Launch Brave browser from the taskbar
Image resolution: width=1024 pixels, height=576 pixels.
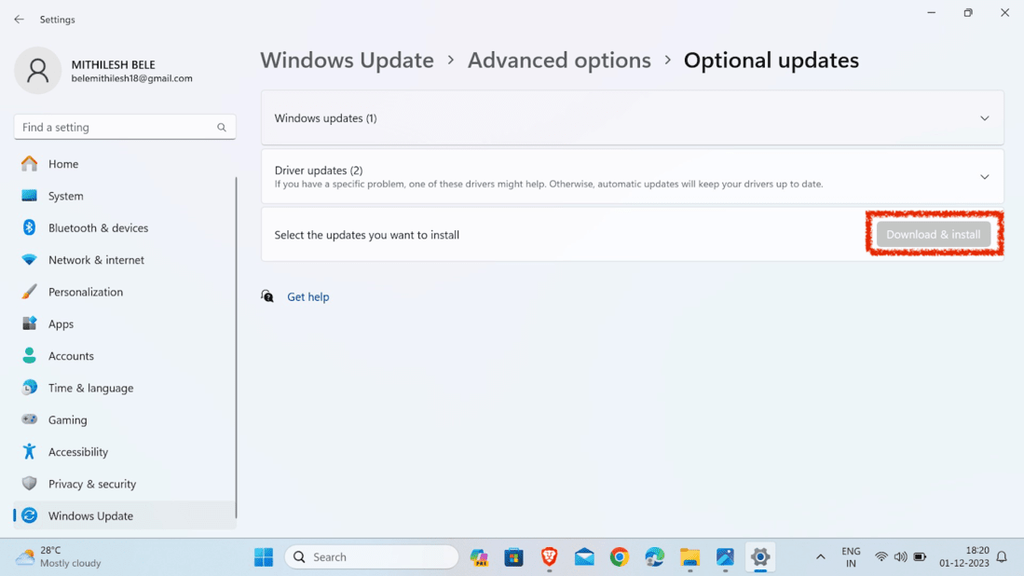pos(549,557)
